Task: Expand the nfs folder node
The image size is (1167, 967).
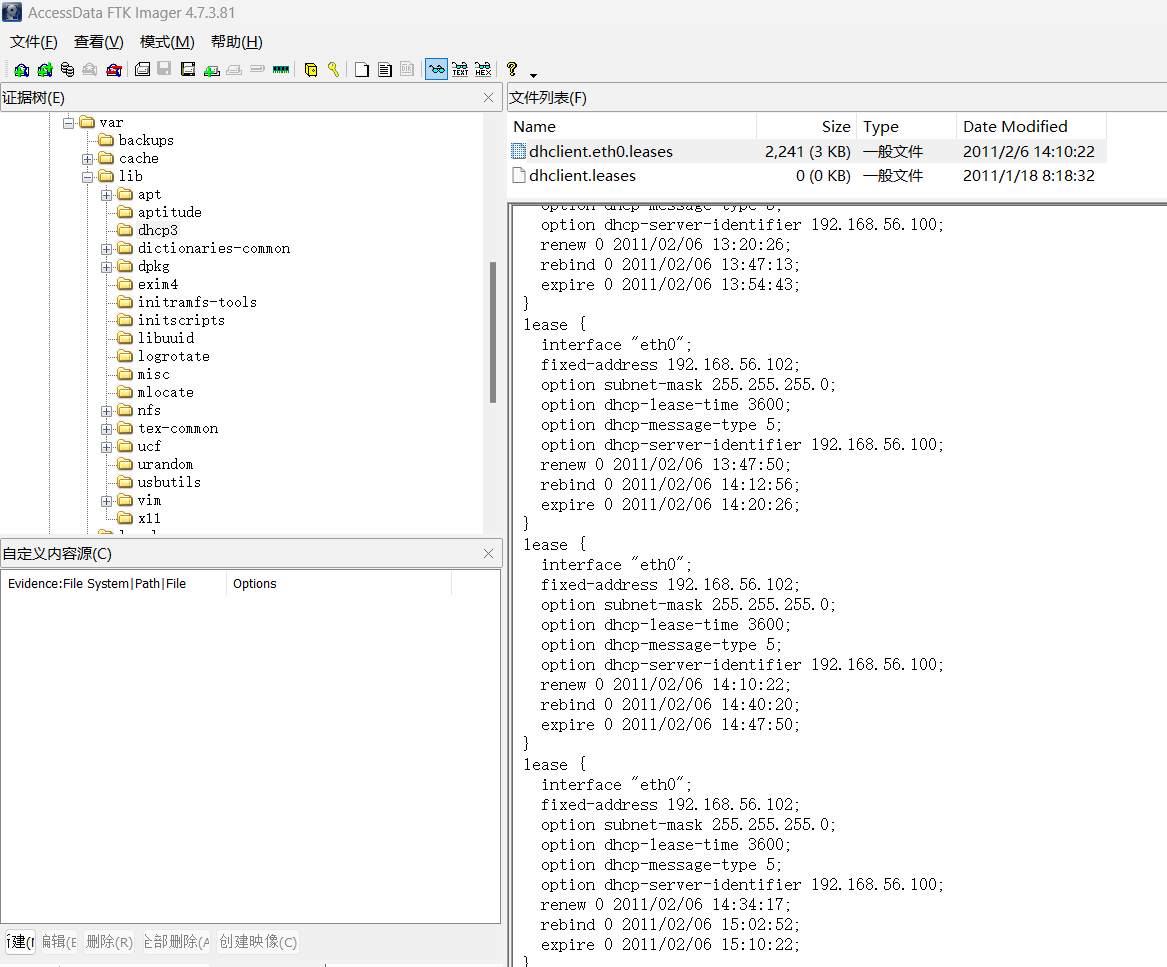Action: coord(107,411)
